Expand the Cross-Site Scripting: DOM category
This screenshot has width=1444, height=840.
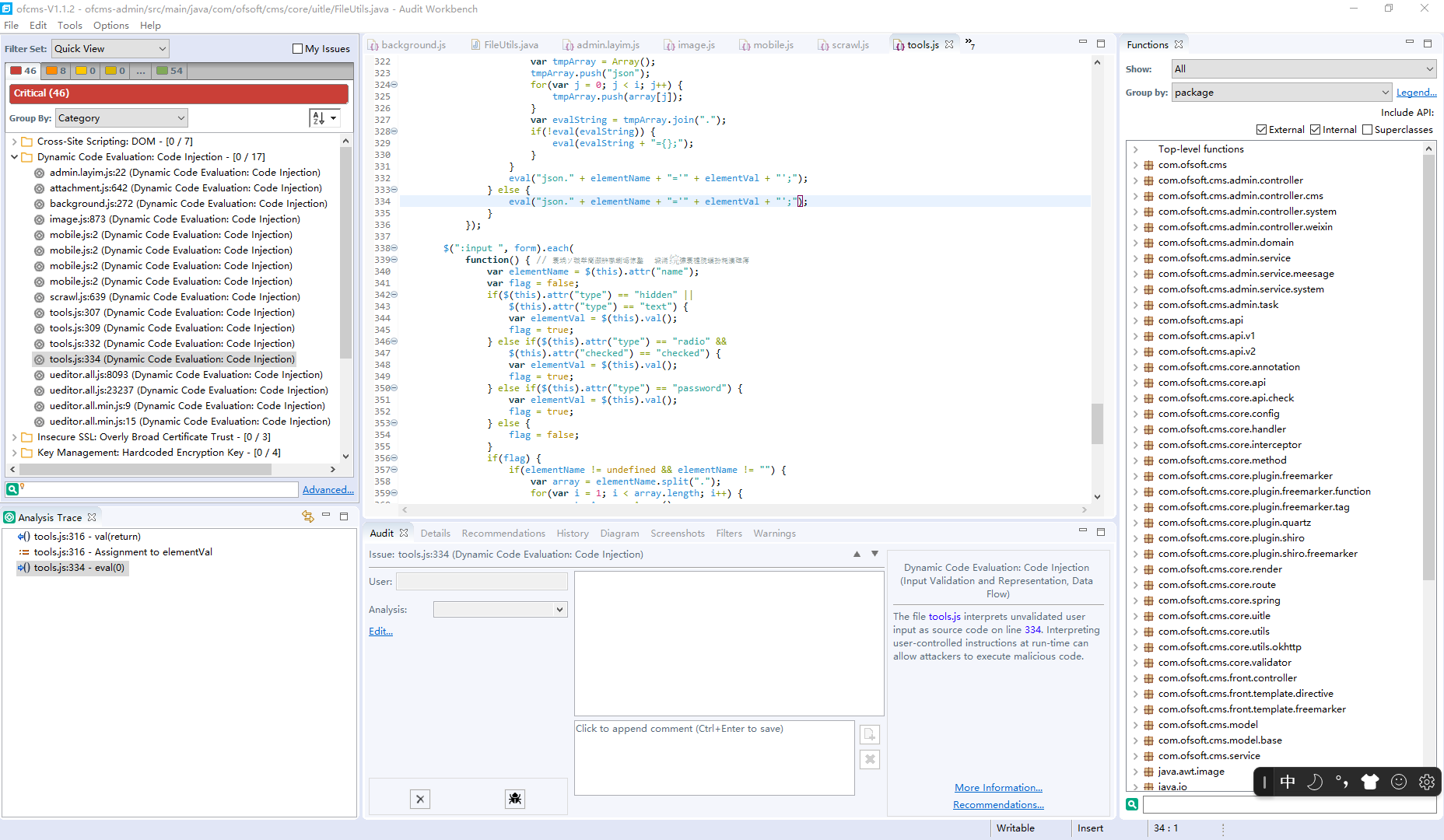(x=15, y=142)
